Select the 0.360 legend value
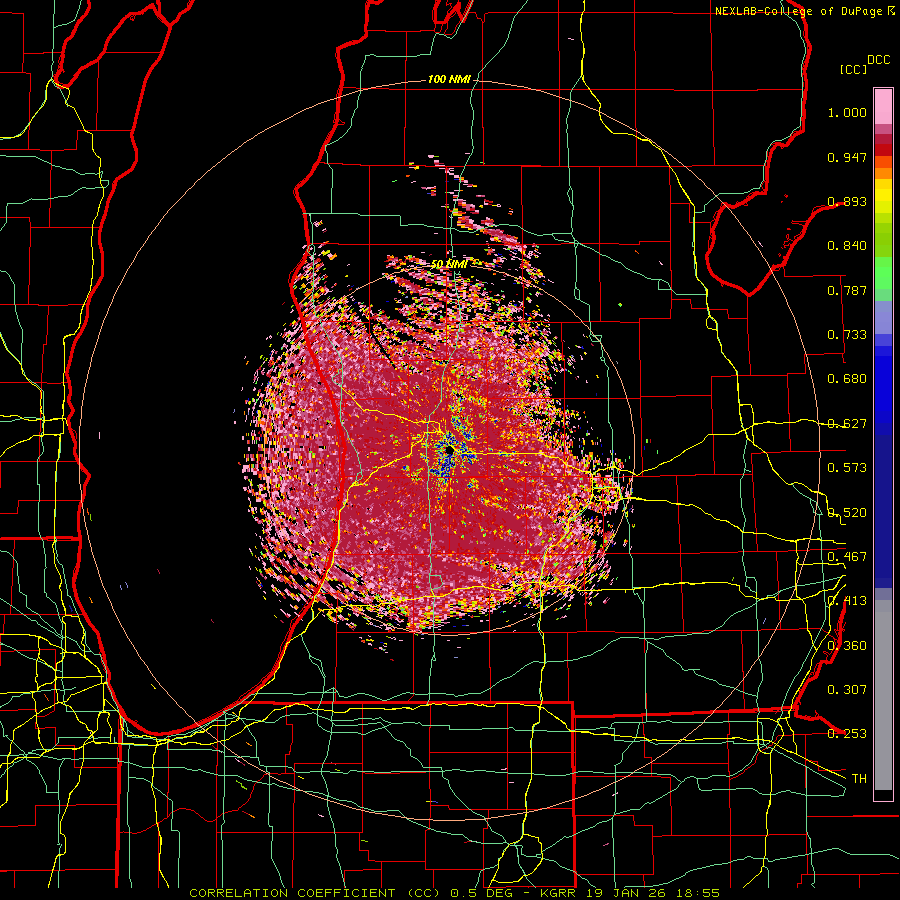 click(x=847, y=645)
